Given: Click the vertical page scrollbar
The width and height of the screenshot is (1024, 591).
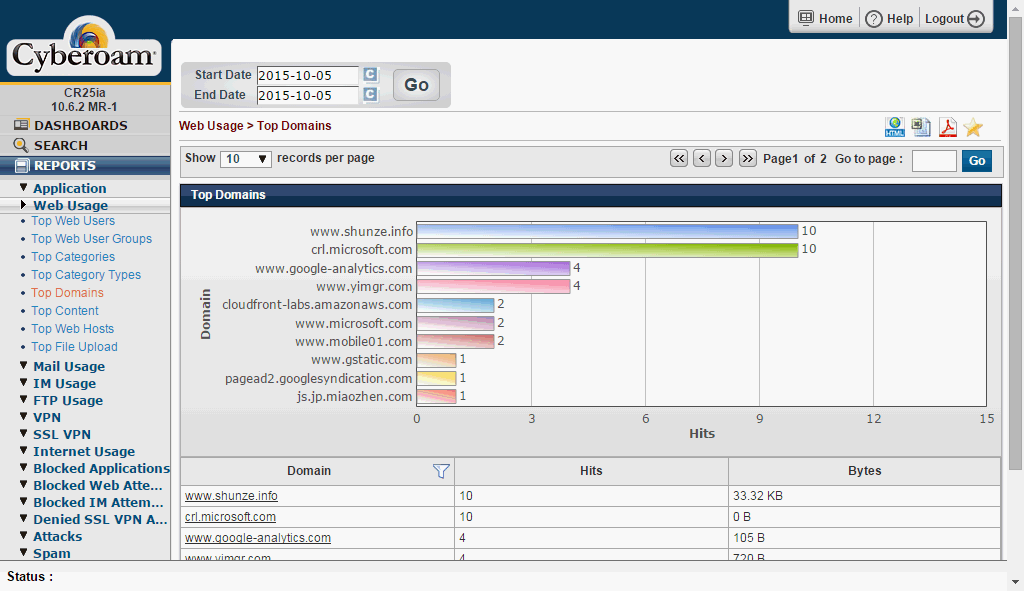Looking at the screenshot, I should pos(1015,242).
